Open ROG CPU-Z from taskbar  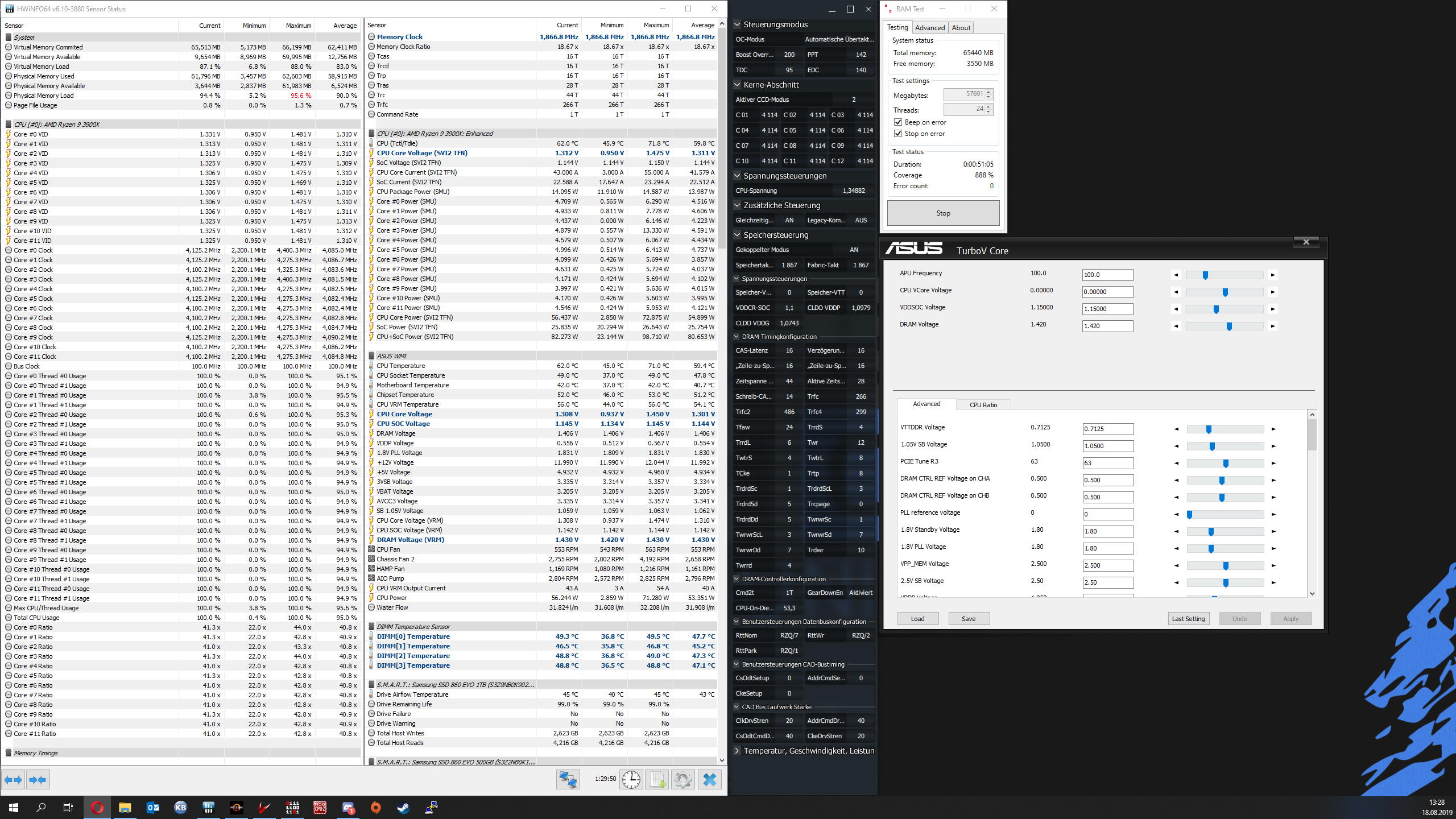tap(320, 807)
